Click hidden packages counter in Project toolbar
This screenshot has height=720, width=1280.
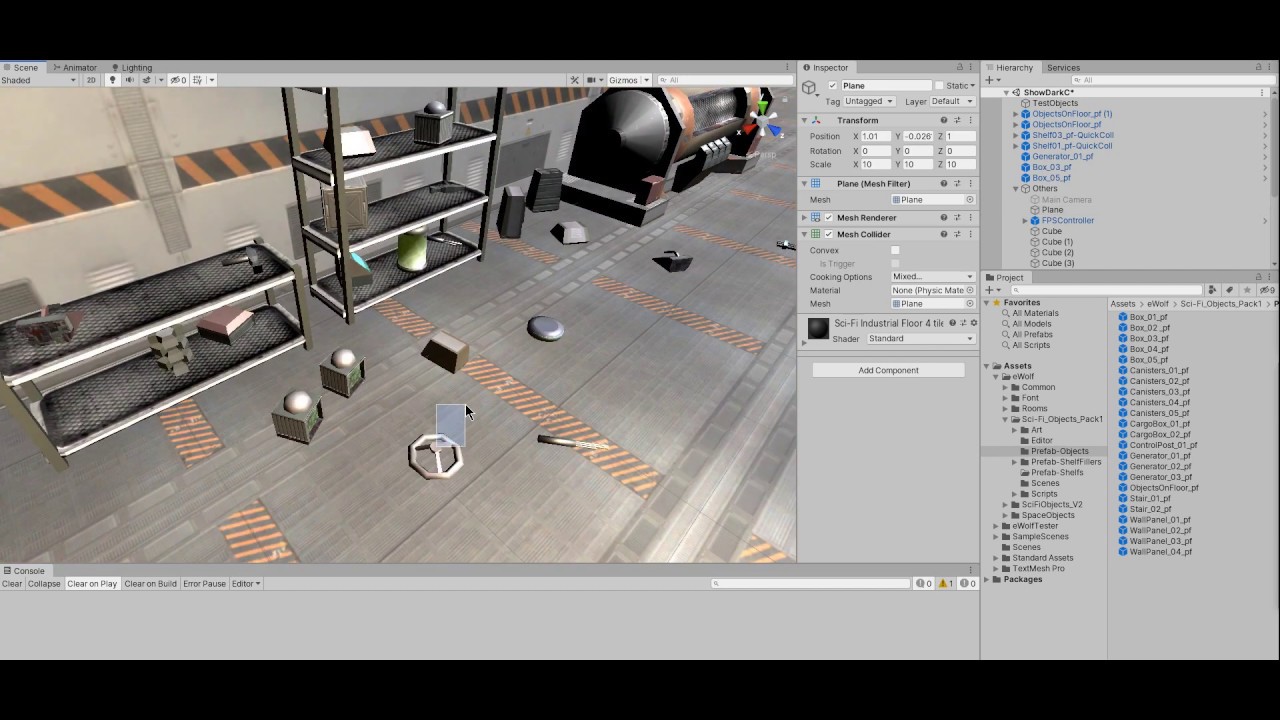1267,290
